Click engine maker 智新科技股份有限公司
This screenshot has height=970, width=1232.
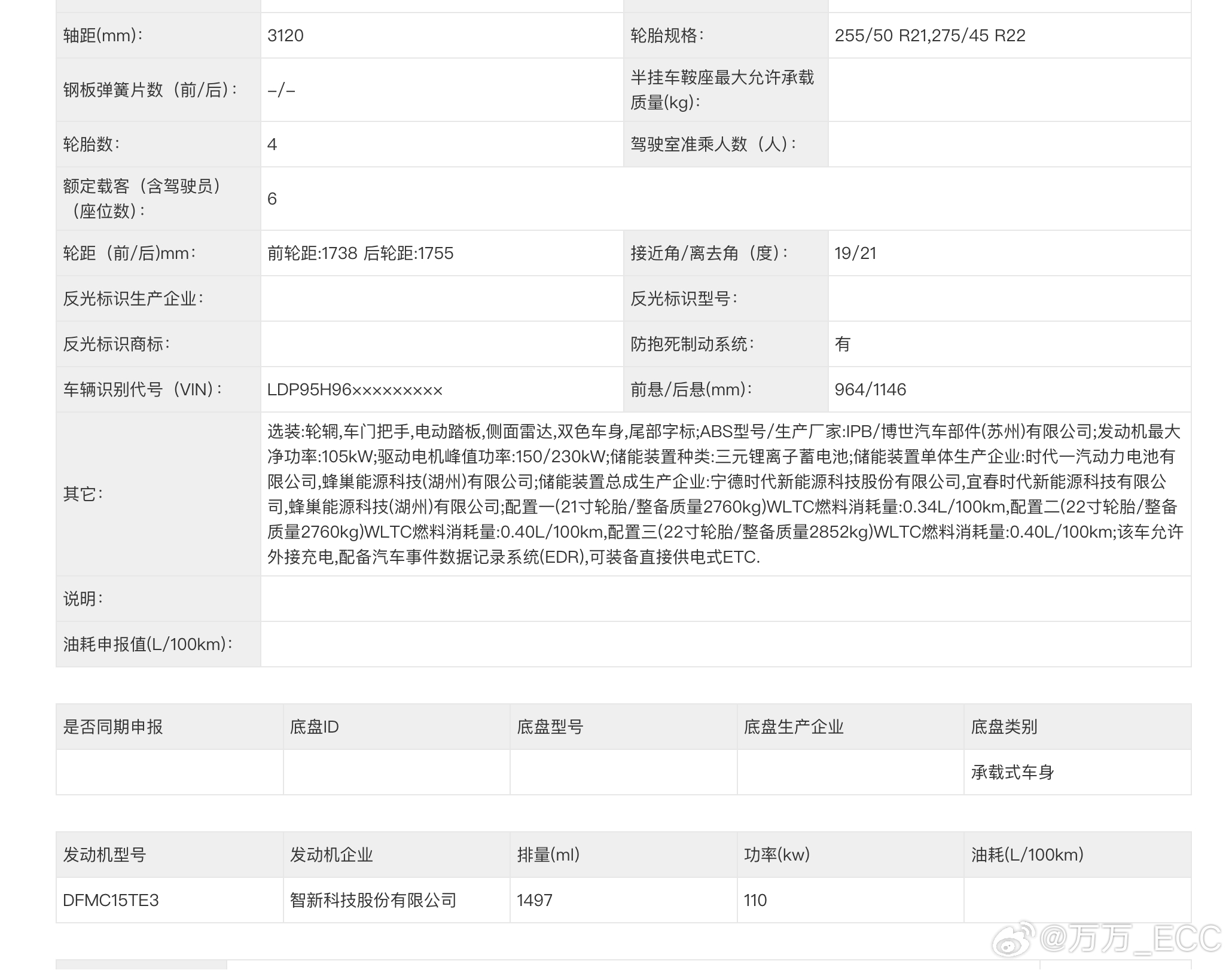[x=373, y=901]
